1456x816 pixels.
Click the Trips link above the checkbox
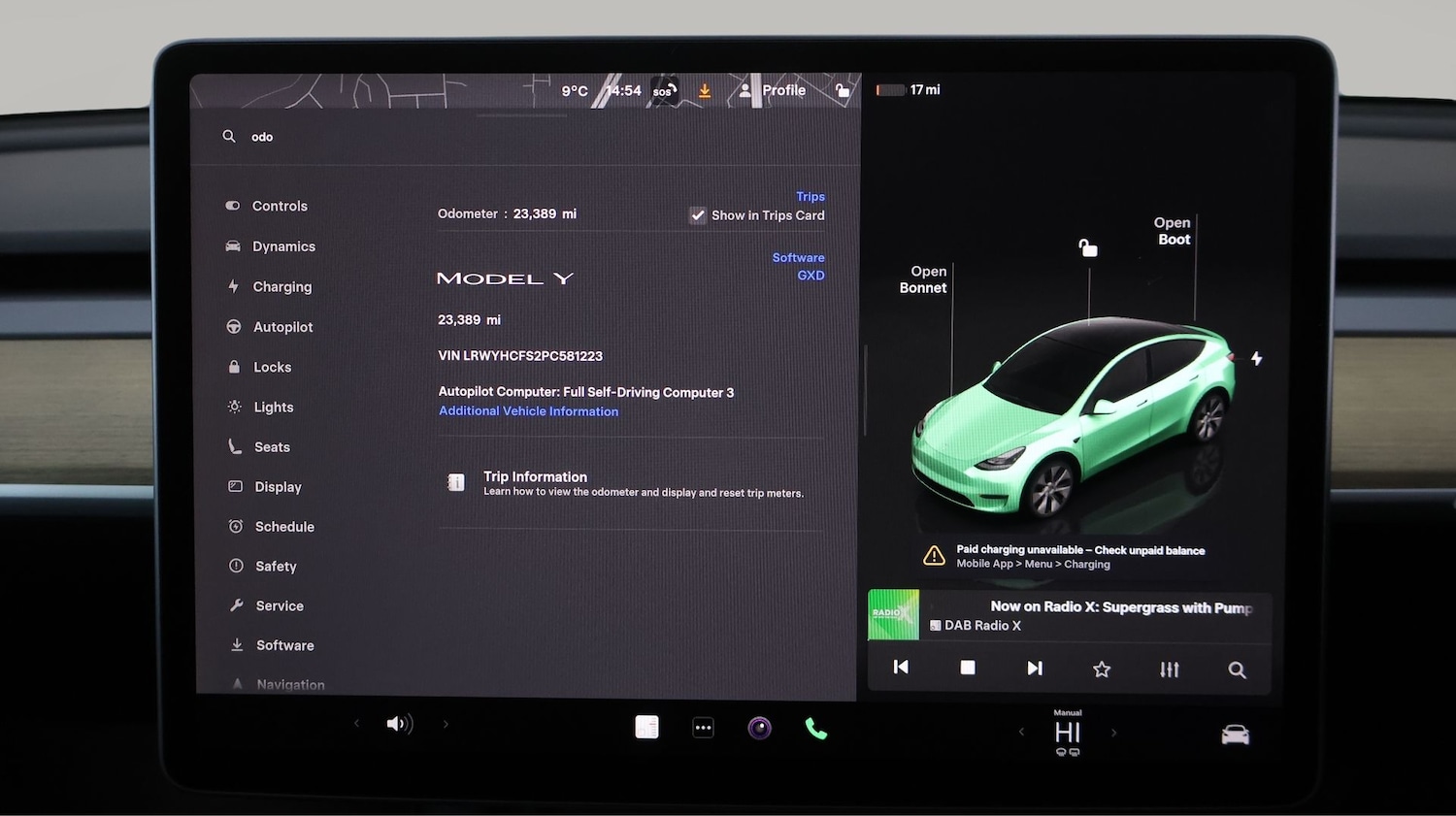811,196
